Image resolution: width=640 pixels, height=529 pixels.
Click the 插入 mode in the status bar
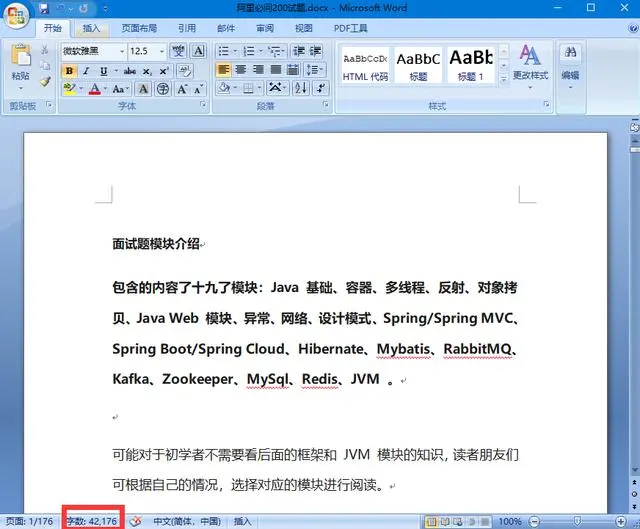pyautogui.click(x=242, y=521)
